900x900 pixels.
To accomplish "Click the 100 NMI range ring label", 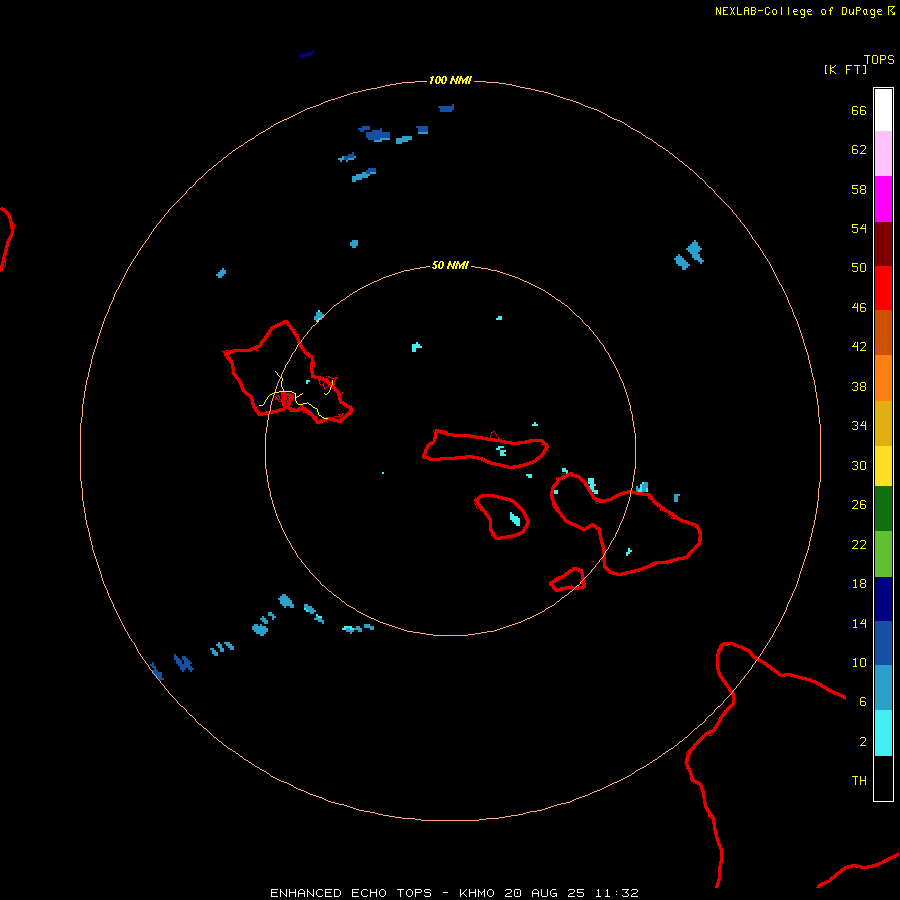I will coord(450,80).
